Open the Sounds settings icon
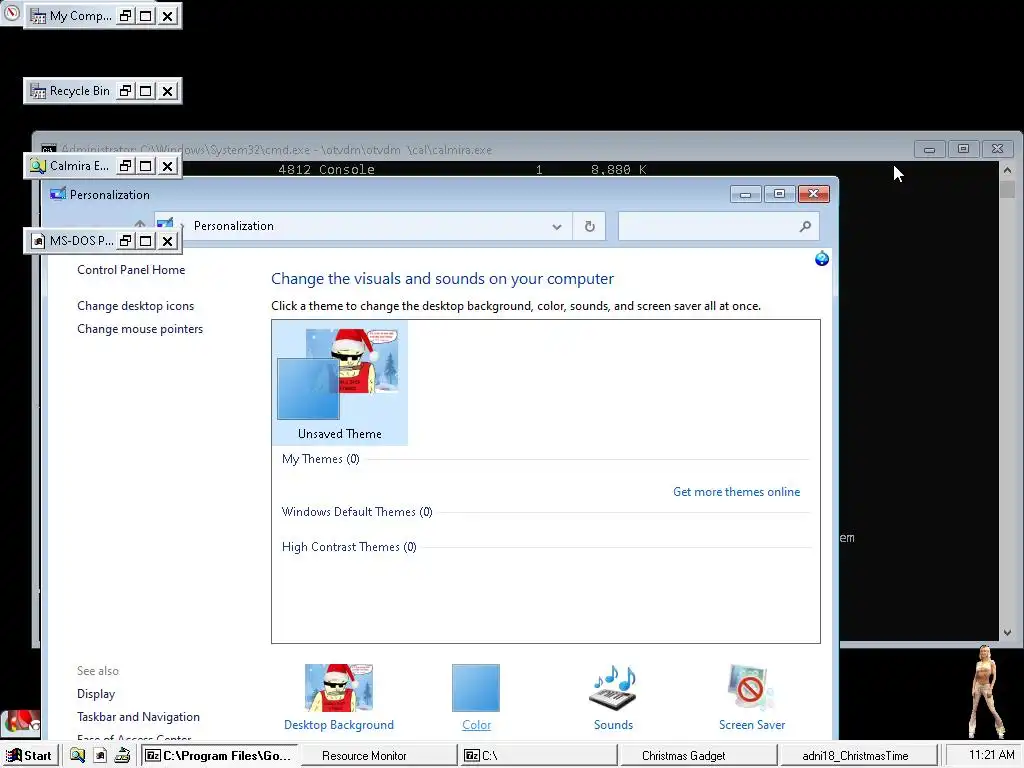This screenshot has height=768, width=1024. [x=613, y=688]
